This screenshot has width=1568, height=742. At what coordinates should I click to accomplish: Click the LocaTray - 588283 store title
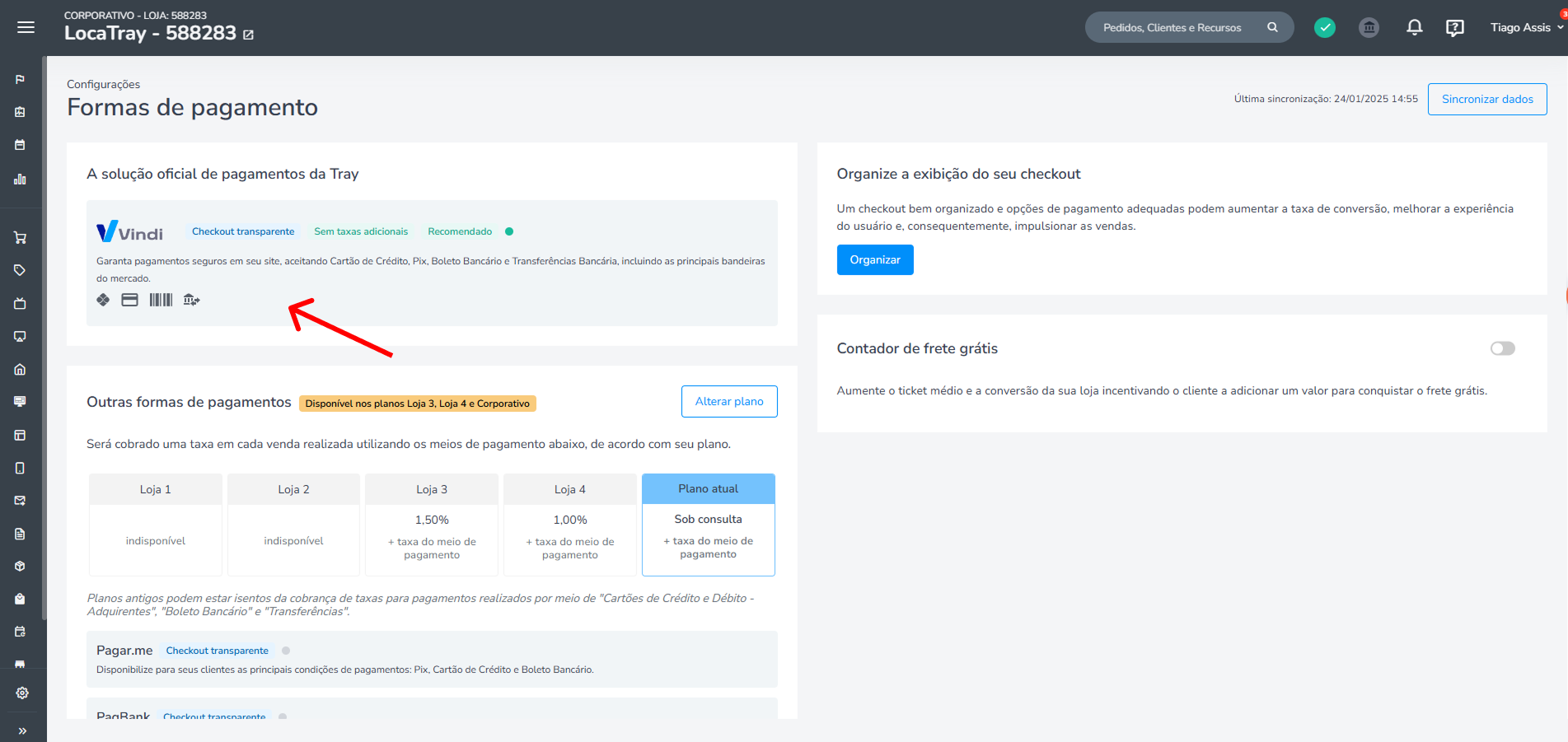coord(150,33)
